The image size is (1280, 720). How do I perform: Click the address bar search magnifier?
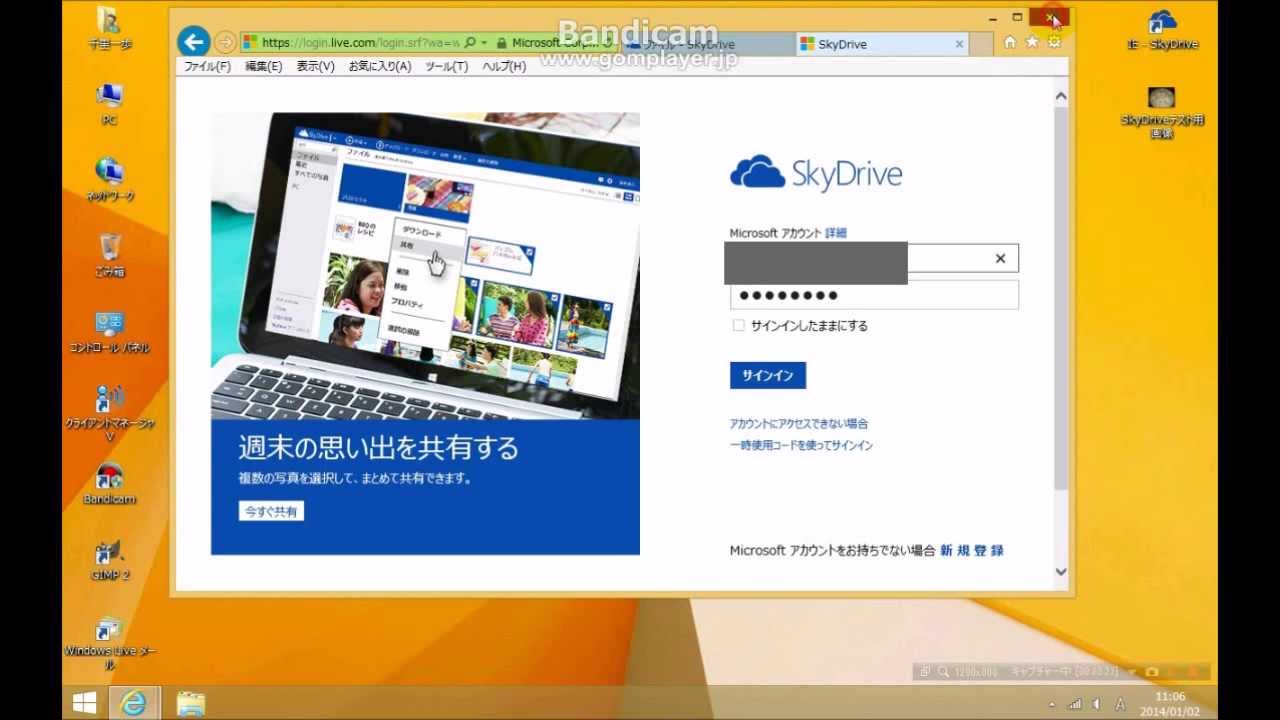click(470, 43)
